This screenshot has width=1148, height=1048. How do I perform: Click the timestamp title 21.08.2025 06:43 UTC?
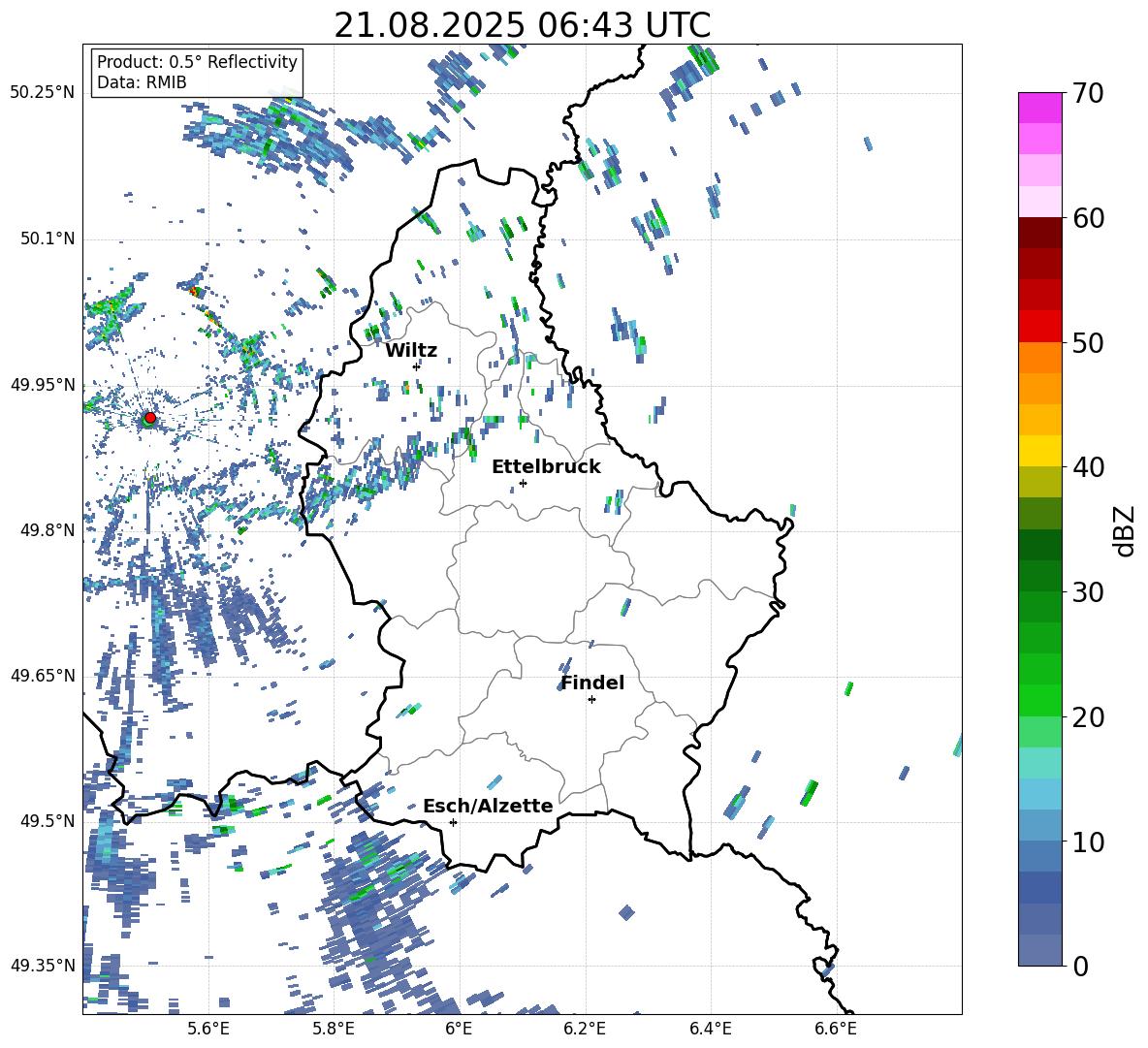pyautogui.click(x=522, y=25)
